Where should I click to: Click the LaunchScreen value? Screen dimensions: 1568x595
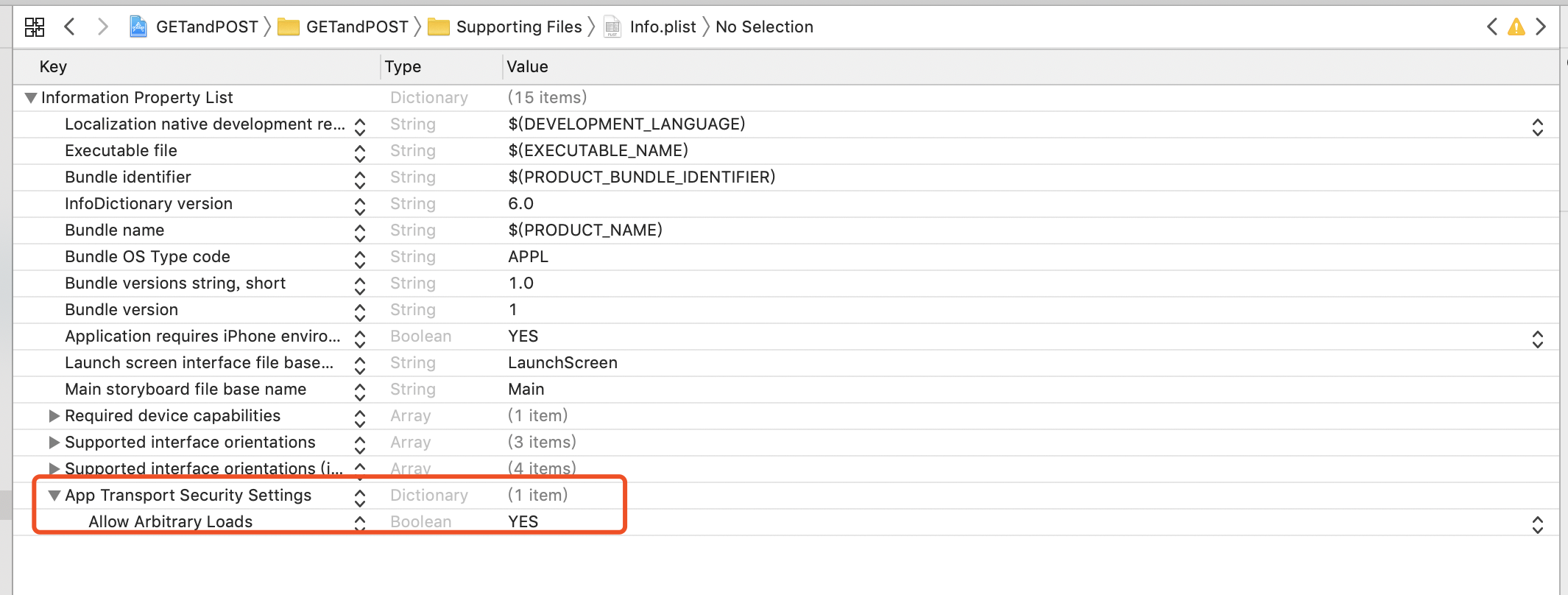click(562, 363)
